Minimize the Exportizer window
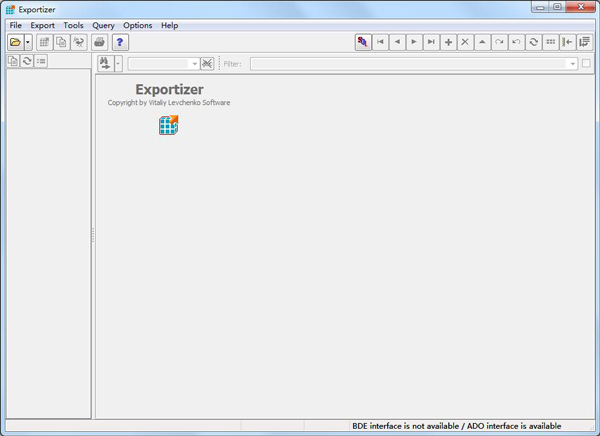This screenshot has height=436, width=600. 540,7
